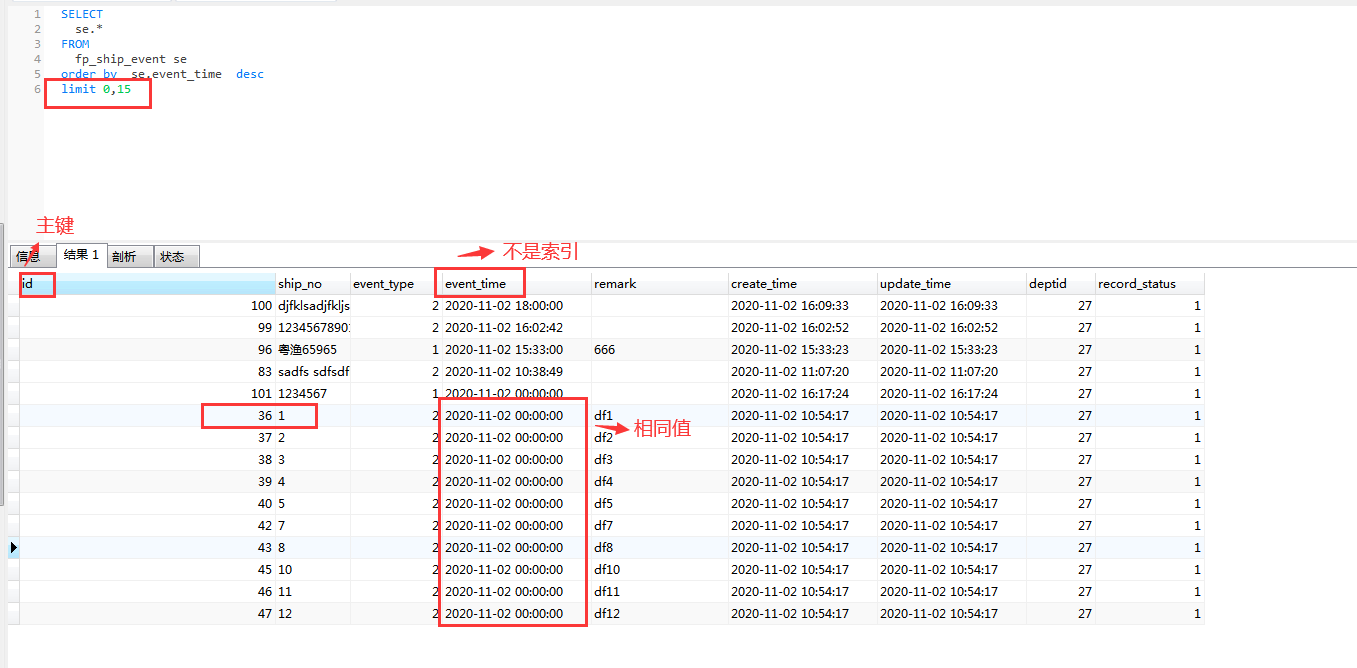Select the id cell with value 83
Image resolution: width=1357 pixels, height=668 pixels.
coord(148,372)
